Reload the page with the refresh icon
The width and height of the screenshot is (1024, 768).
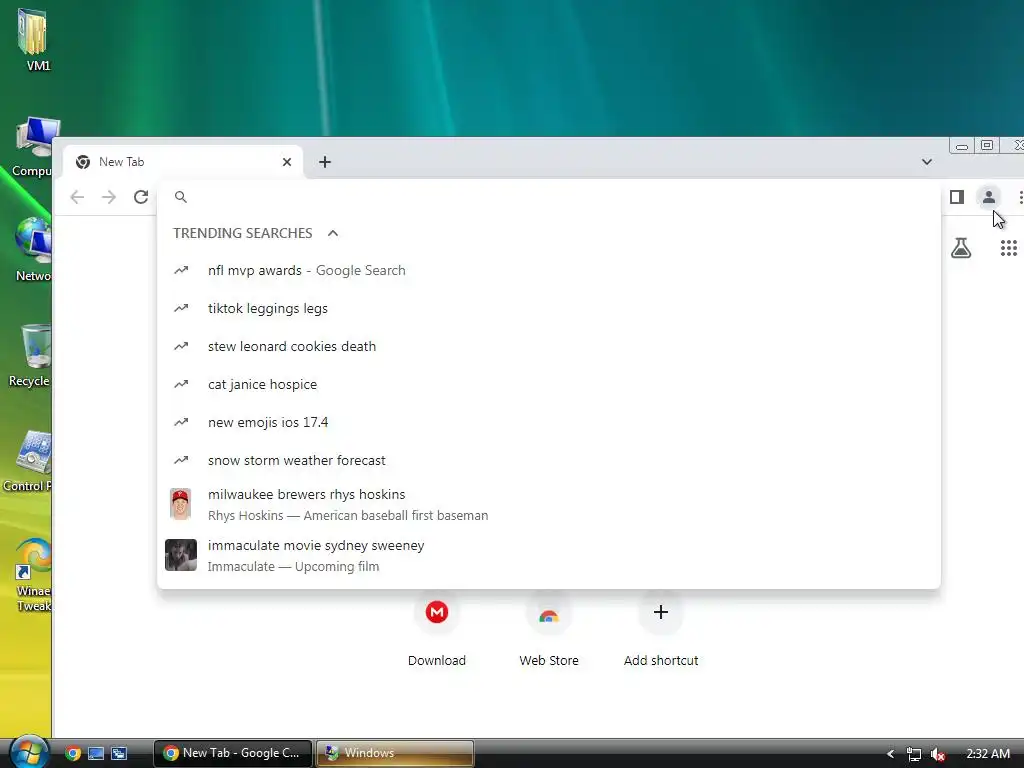tap(141, 197)
